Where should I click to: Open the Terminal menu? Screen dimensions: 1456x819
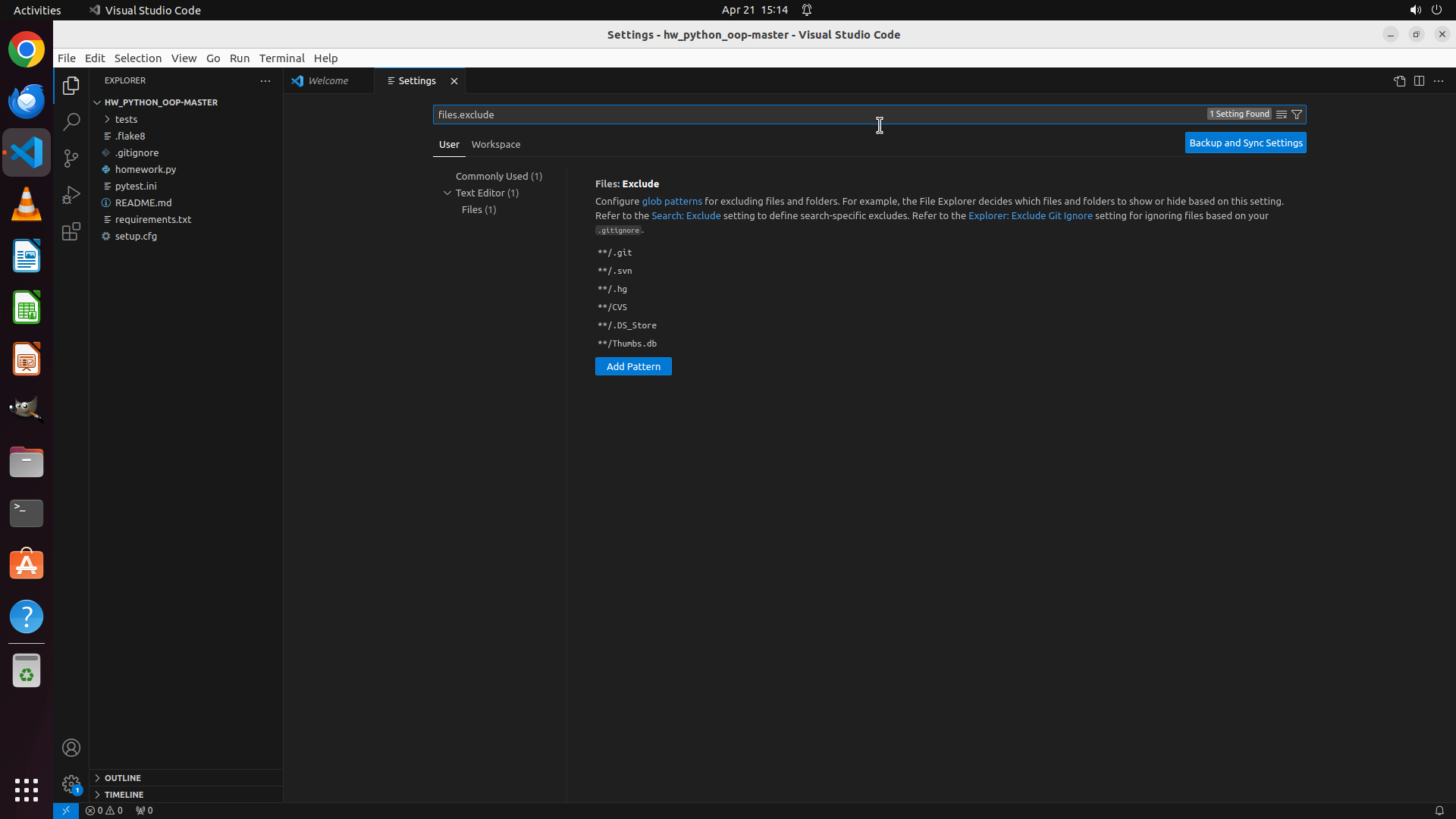[x=281, y=58]
